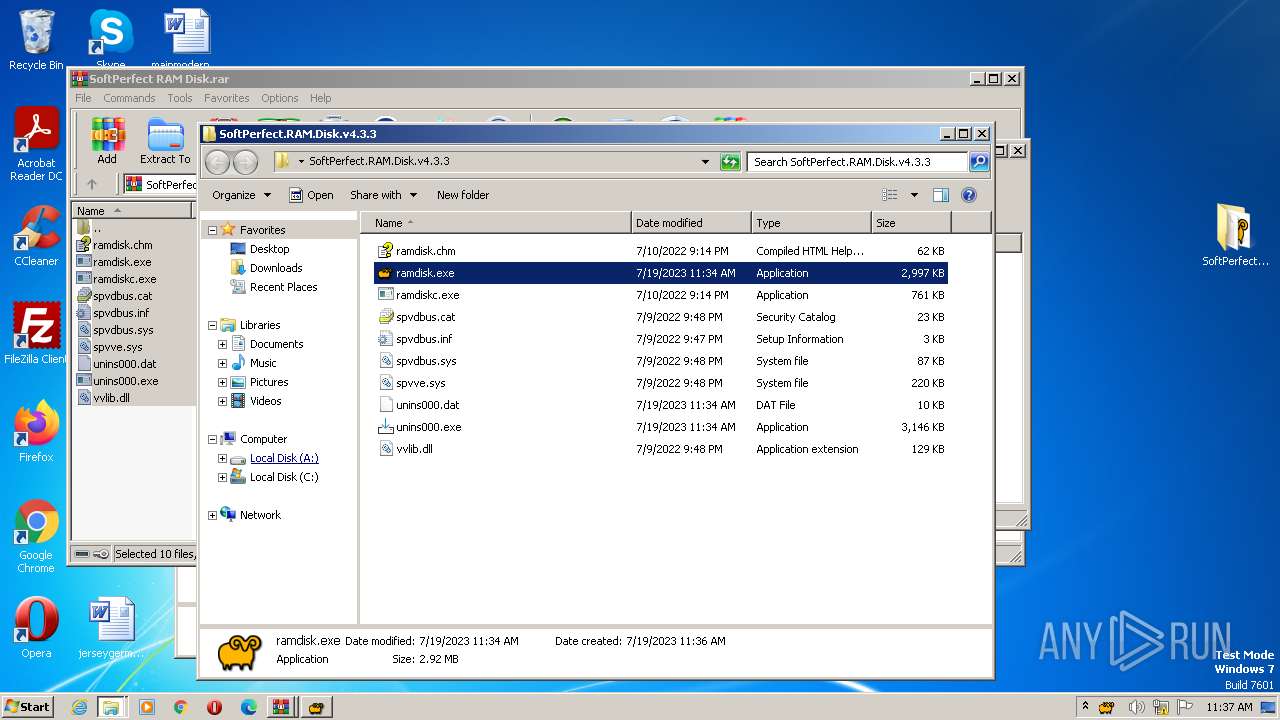Click the Back navigation arrow in Explorer
Viewport: 1280px width, 720px height.
click(x=217, y=162)
